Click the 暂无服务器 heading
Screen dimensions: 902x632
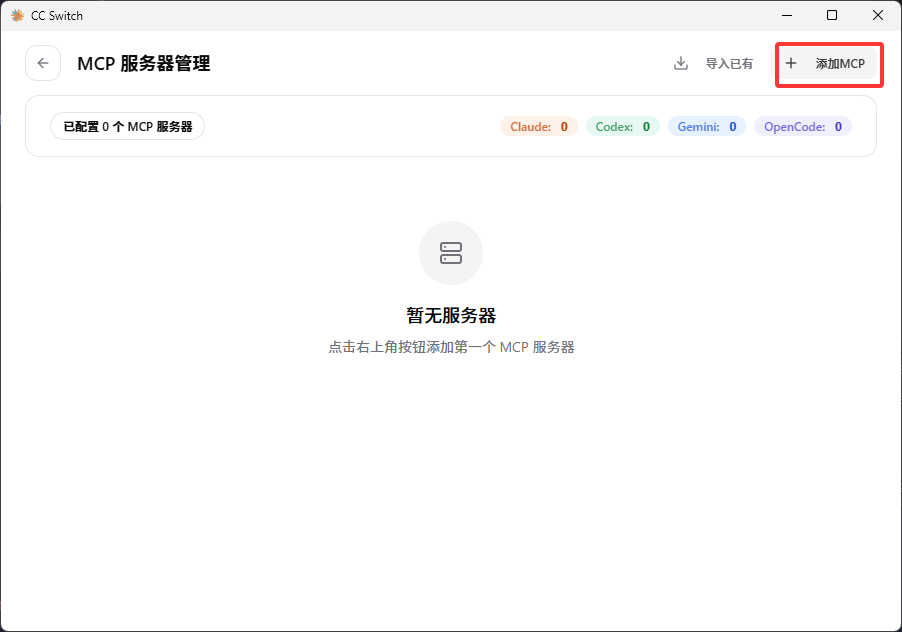click(451, 315)
